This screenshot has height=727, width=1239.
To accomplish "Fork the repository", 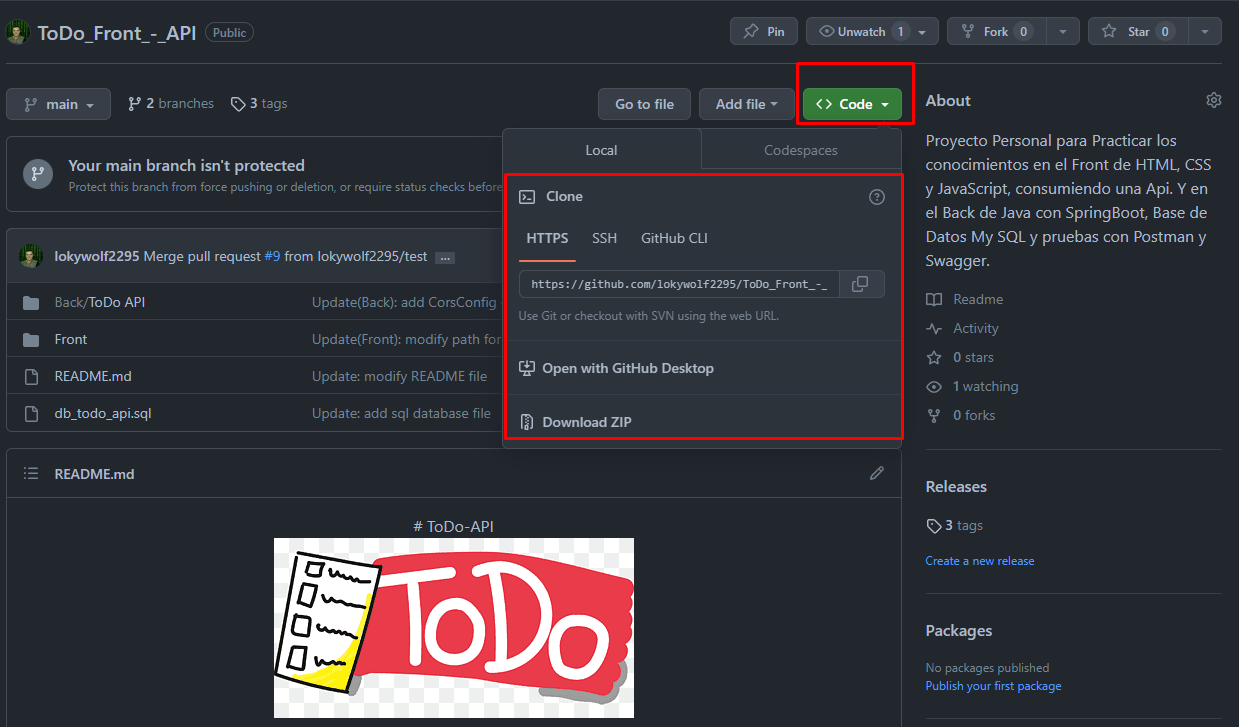I will pyautogui.click(x=997, y=31).
